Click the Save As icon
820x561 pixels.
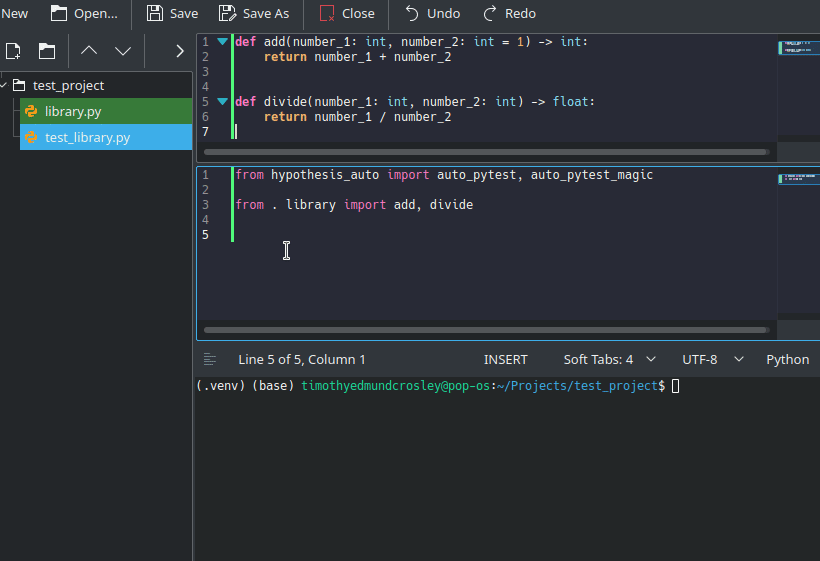coord(228,14)
